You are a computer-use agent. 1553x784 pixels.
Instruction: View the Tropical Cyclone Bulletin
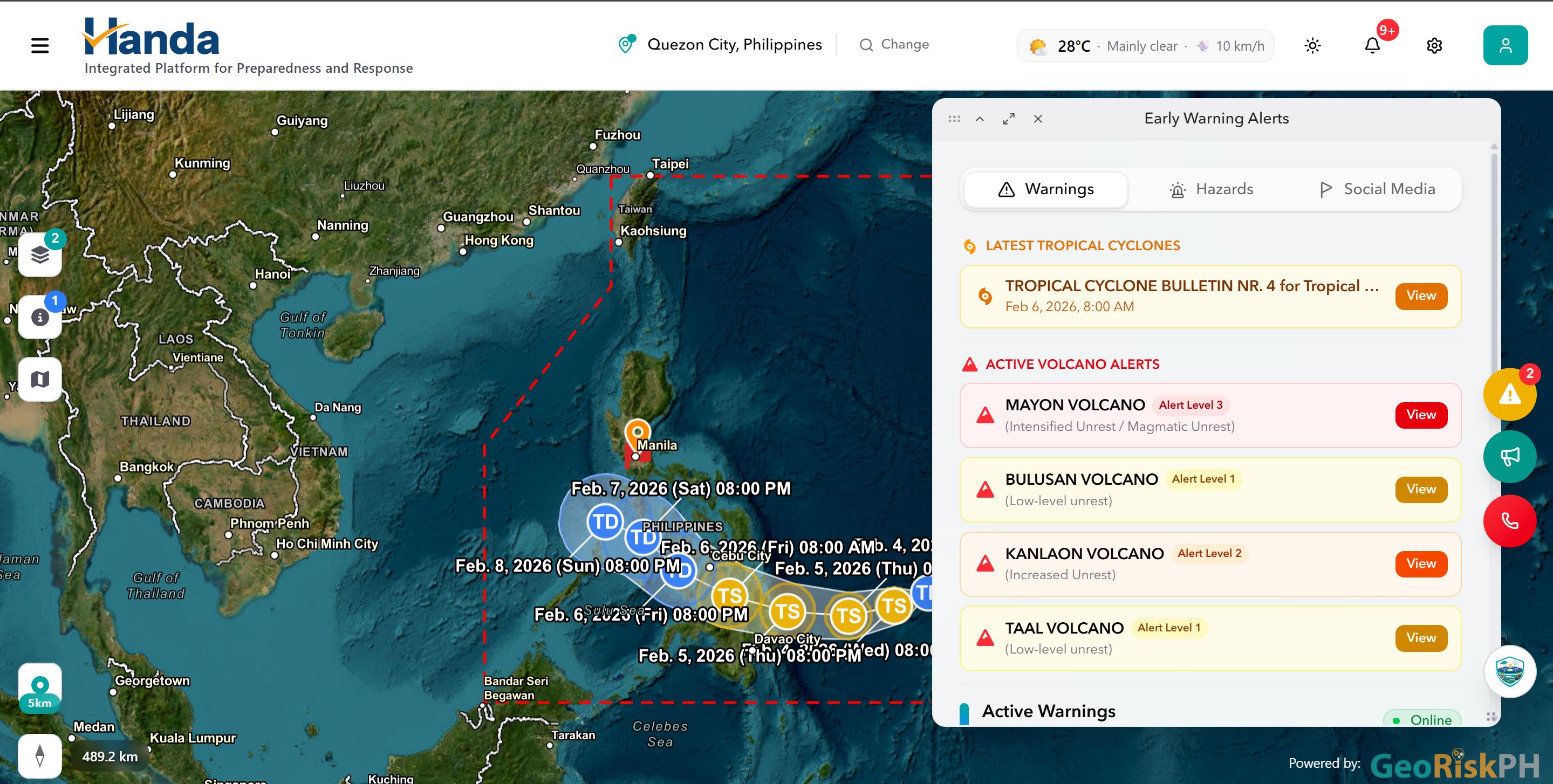1420,296
